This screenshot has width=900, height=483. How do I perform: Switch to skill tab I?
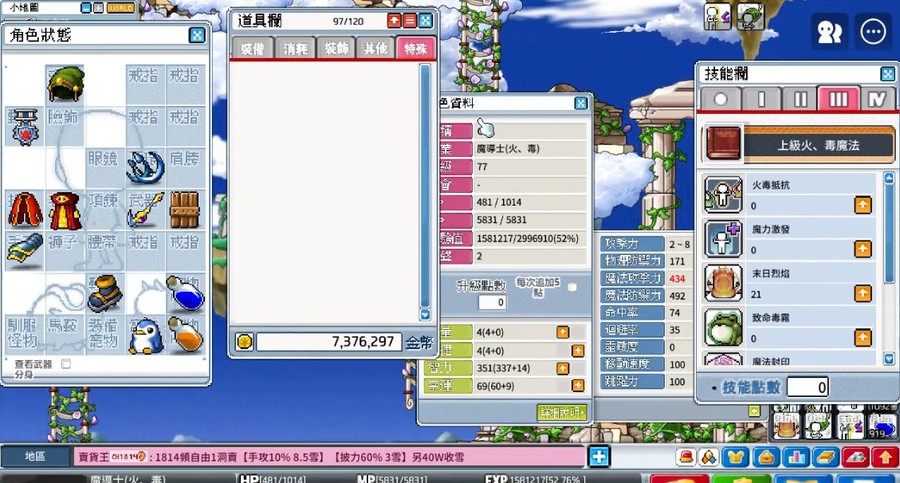click(761, 99)
